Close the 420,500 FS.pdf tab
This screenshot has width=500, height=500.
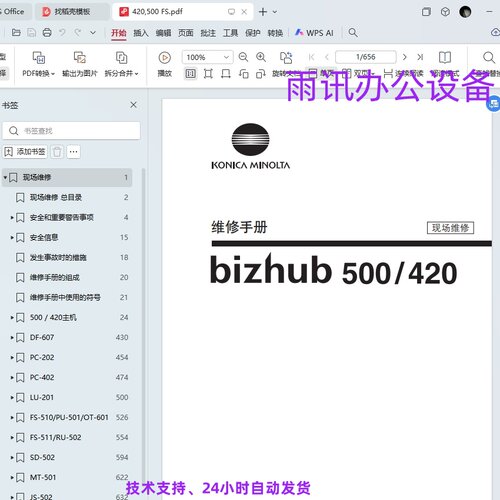coord(244,12)
